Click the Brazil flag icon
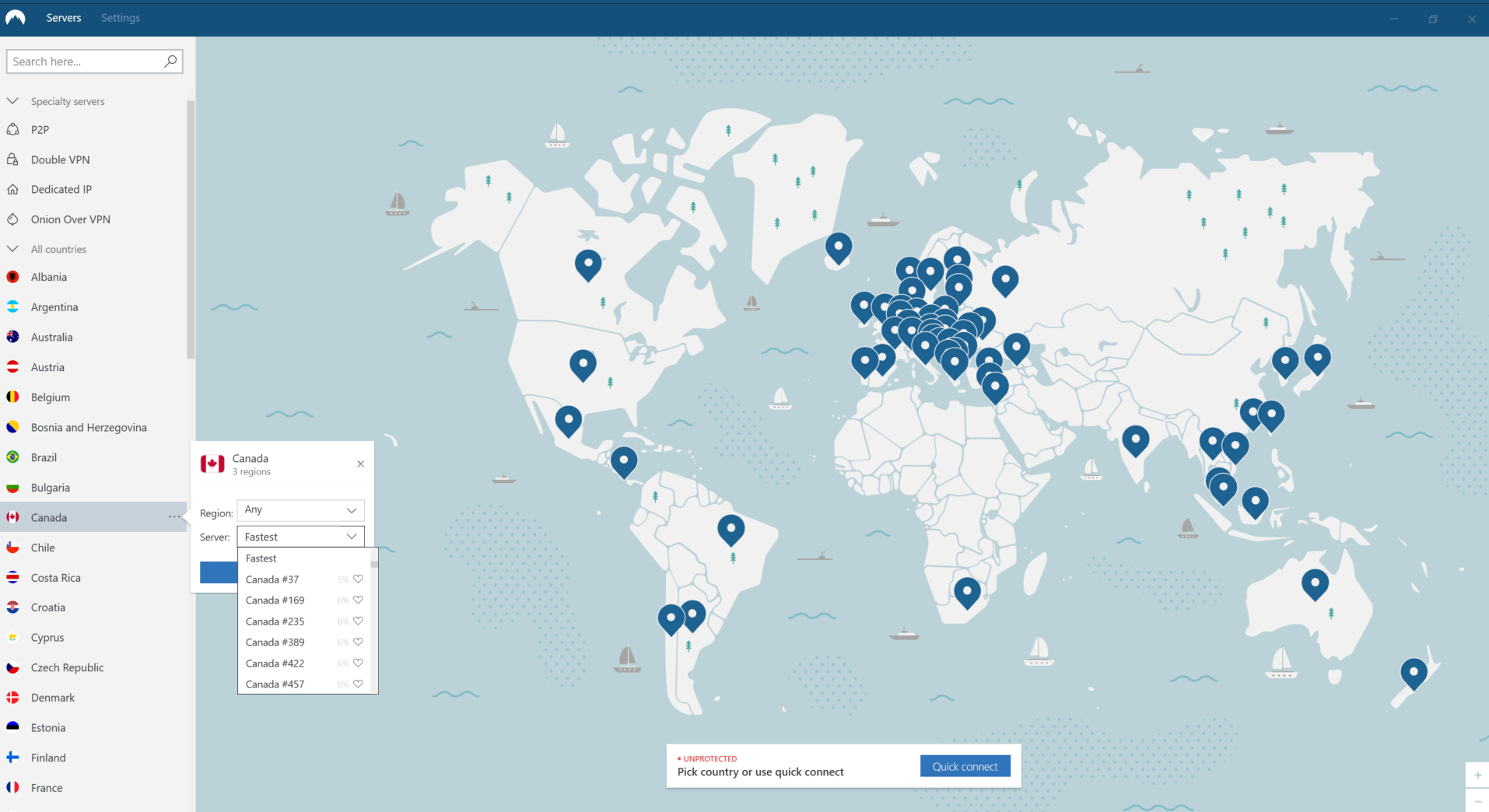The width and height of the screenshot is (1489, 812). pos(12,457)
